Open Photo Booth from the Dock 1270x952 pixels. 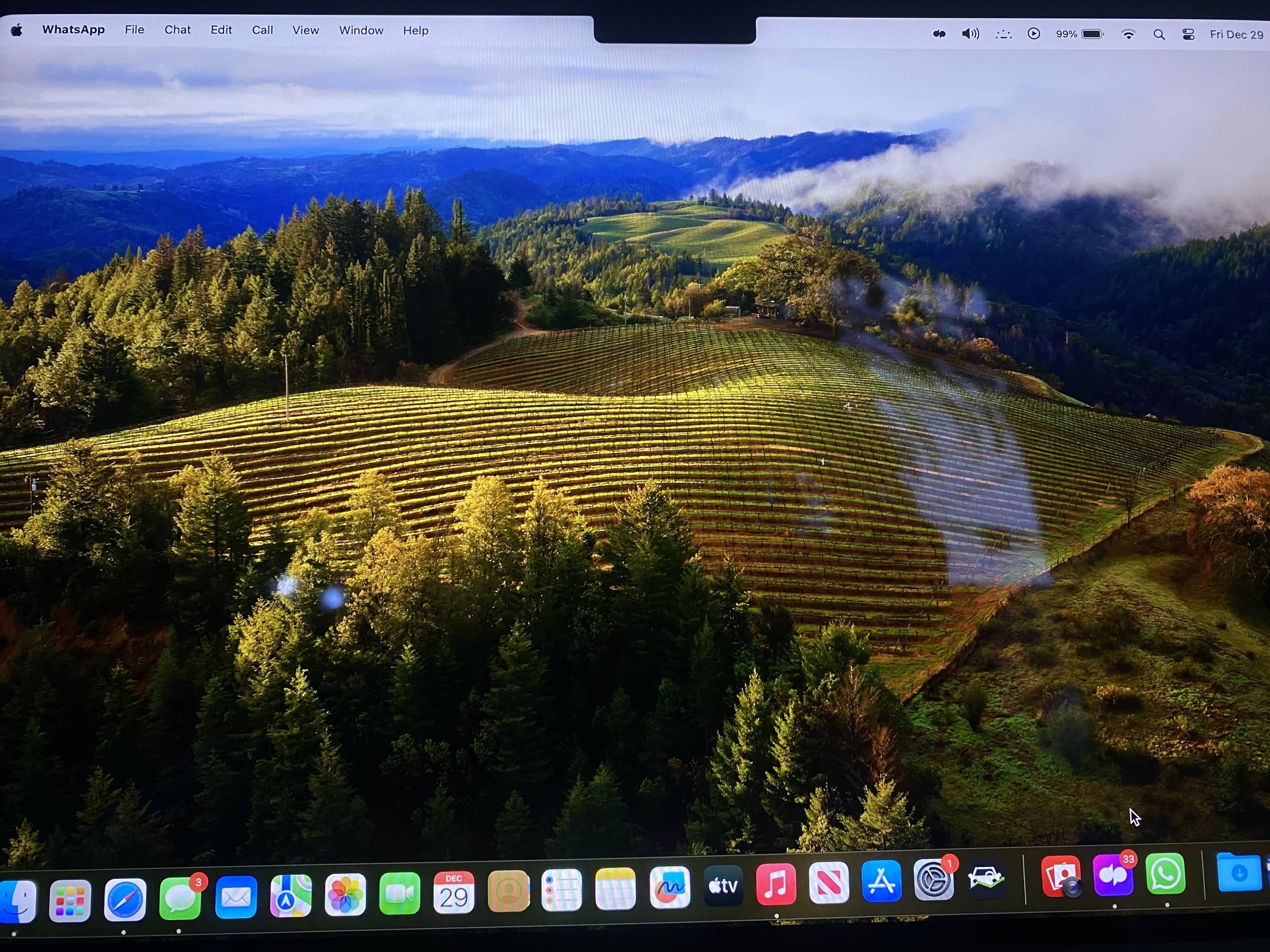(1060, 876)
